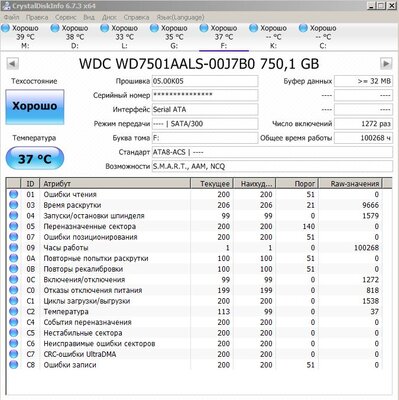Switch to disk C: status icon
Viewport: 399px width, 400px height.
pos(303,28)
